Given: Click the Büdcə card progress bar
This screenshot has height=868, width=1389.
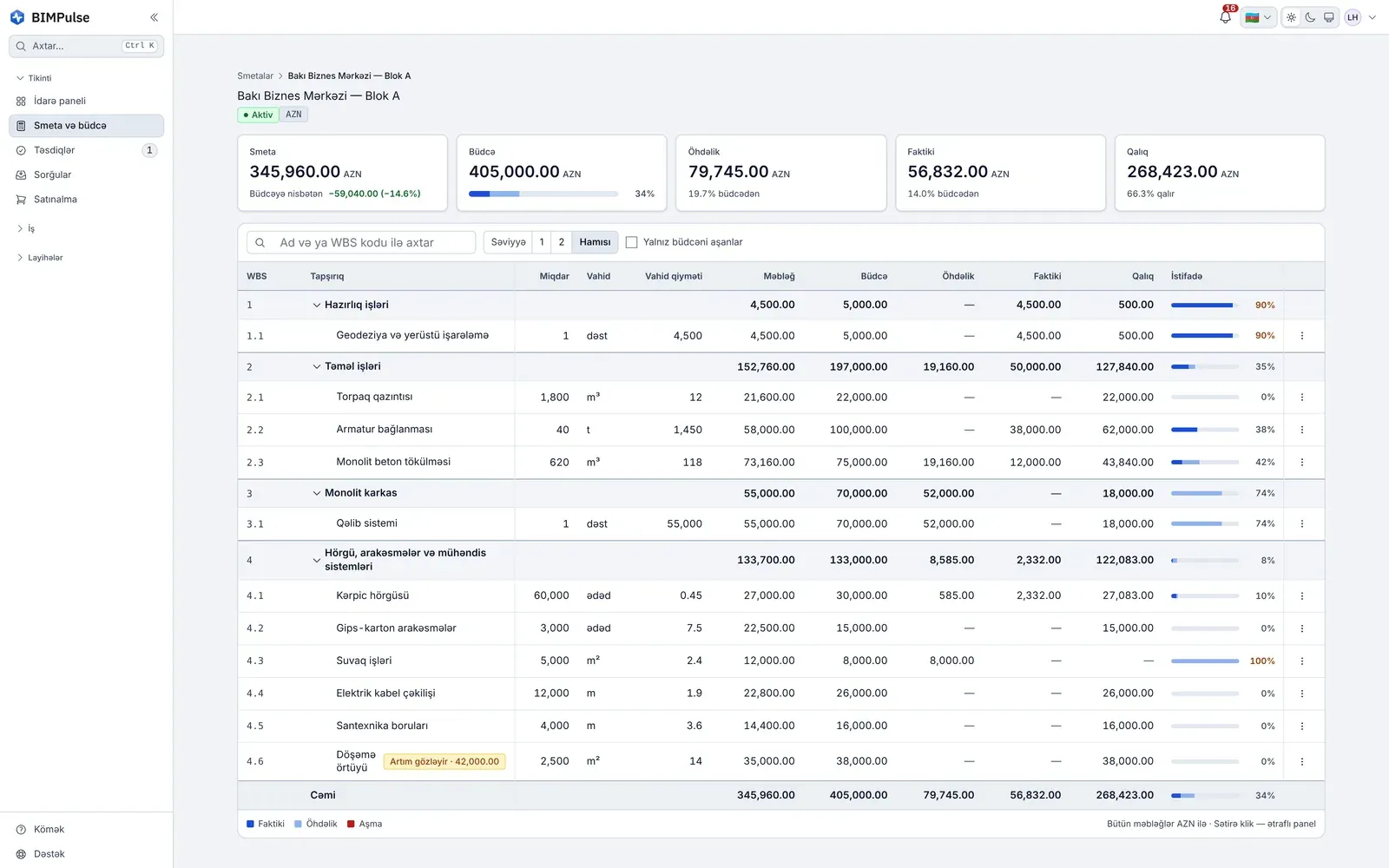Looking at the screenshot, I should 543,194.
